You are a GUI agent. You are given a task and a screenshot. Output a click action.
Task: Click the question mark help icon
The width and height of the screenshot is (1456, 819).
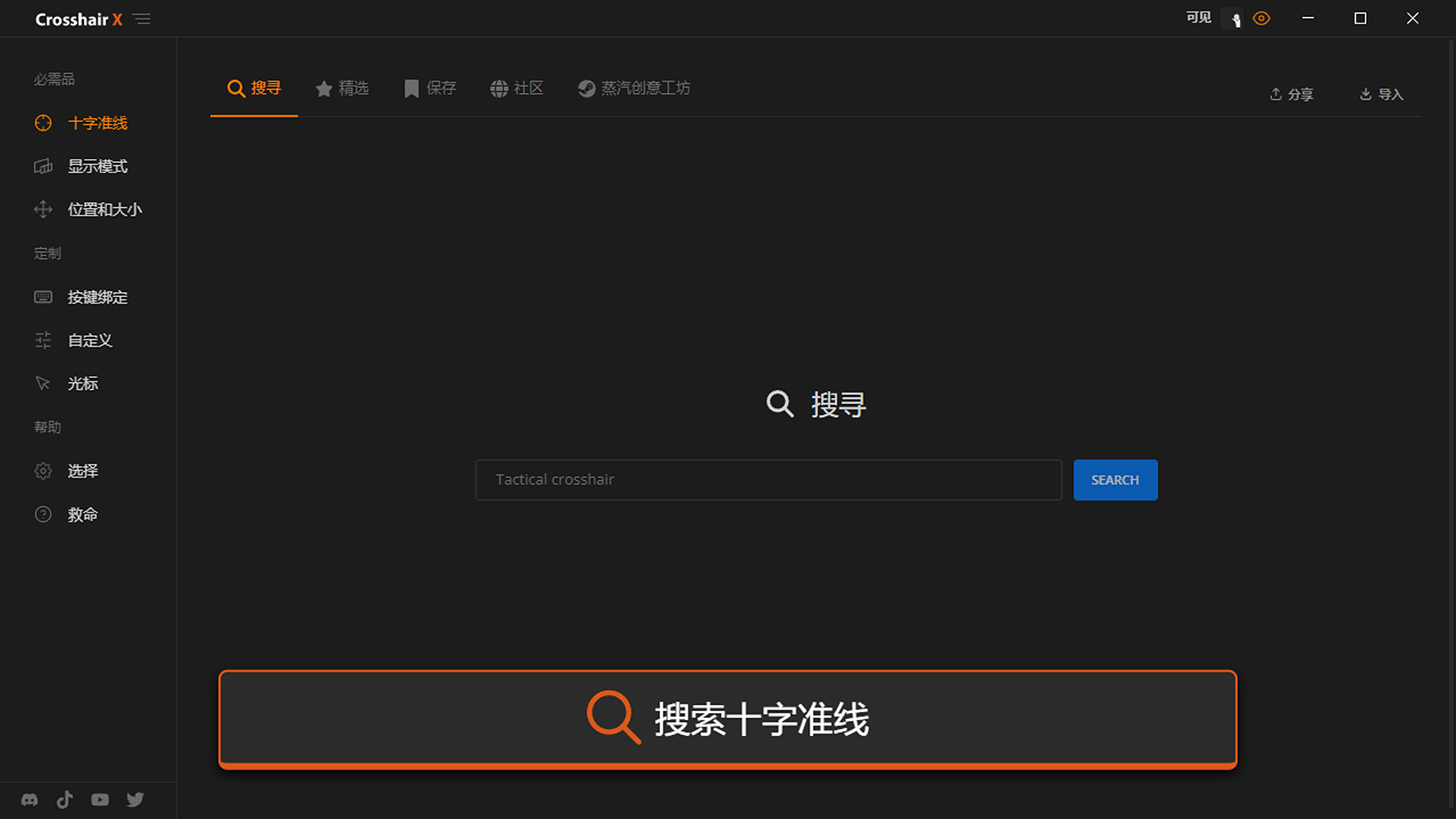point(43,515)
